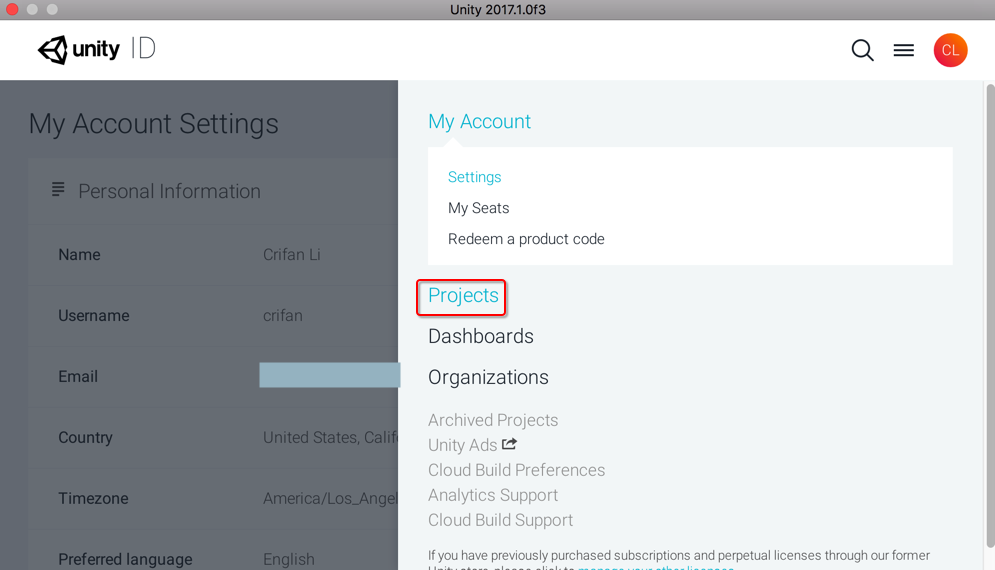Open the search magnifier icon

(862, 50)
